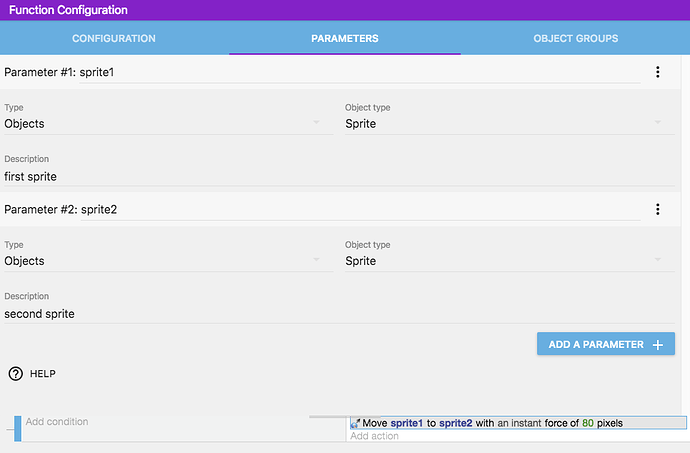
Task: Open the Object type dropdown for sprite1
Action: (x=510, y=124)
